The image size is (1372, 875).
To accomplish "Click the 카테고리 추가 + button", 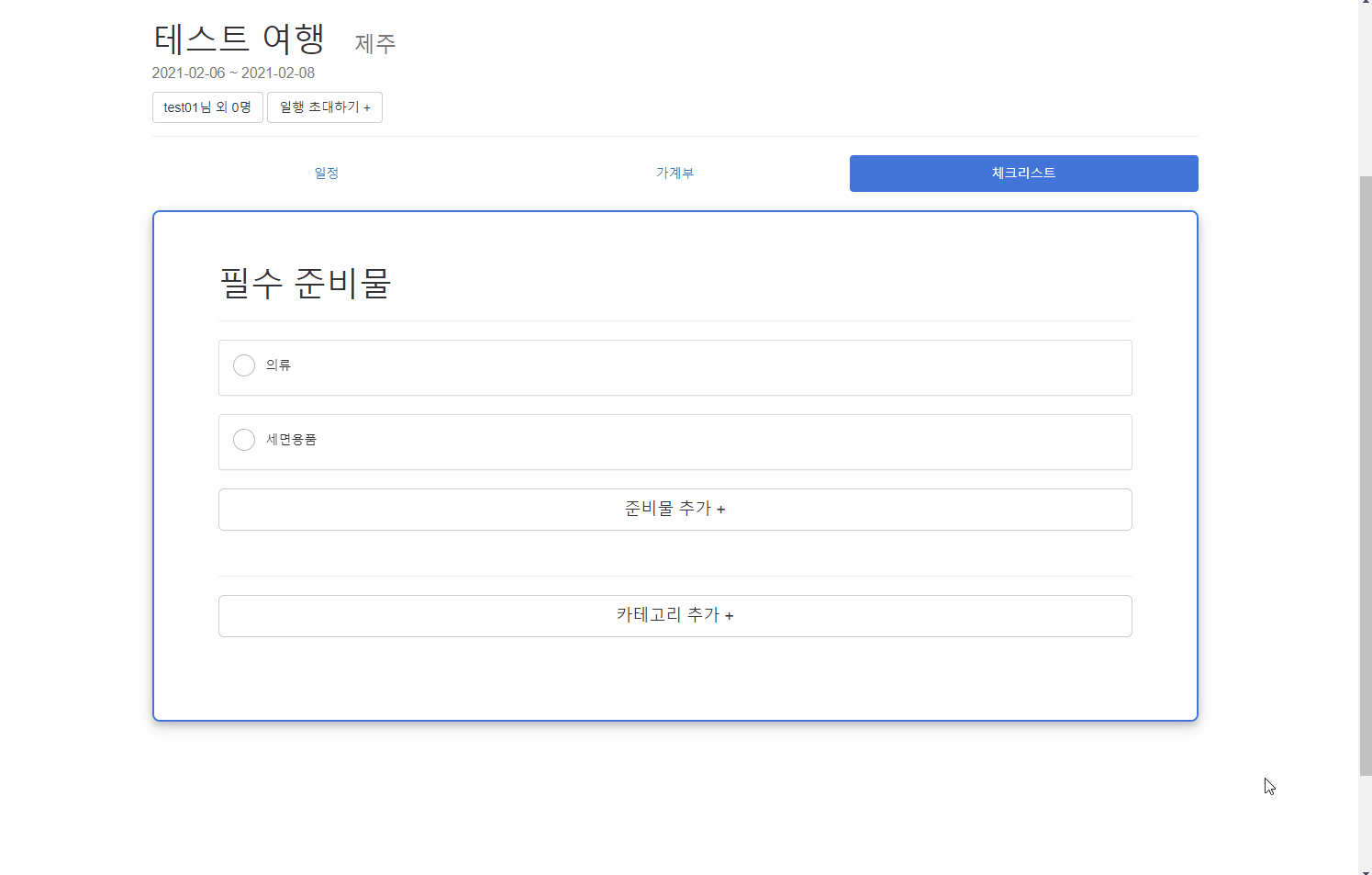I will (675, 616).
